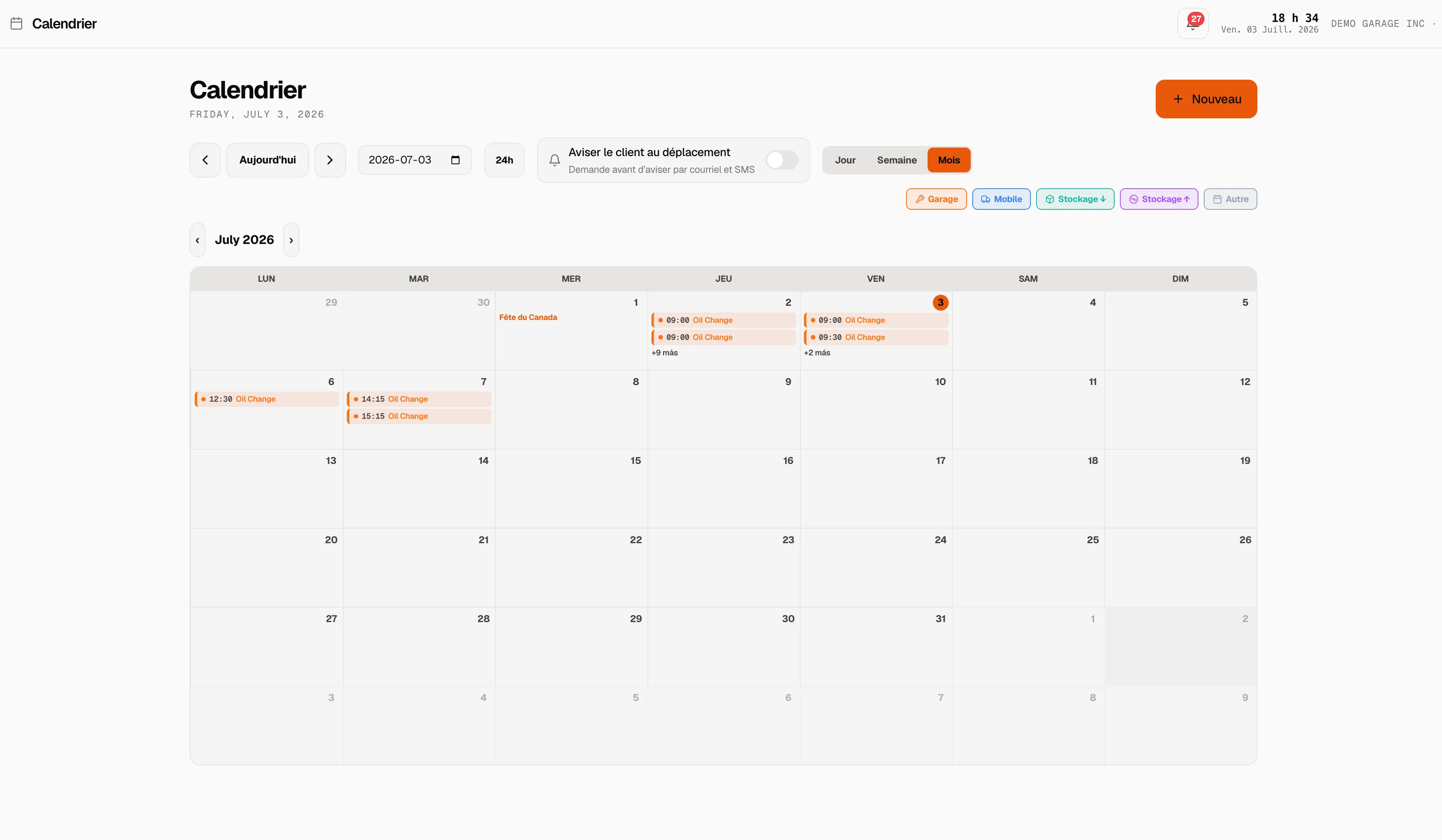
Task: Click the previous month arrow beside July 2026
Action: [197, 240]
